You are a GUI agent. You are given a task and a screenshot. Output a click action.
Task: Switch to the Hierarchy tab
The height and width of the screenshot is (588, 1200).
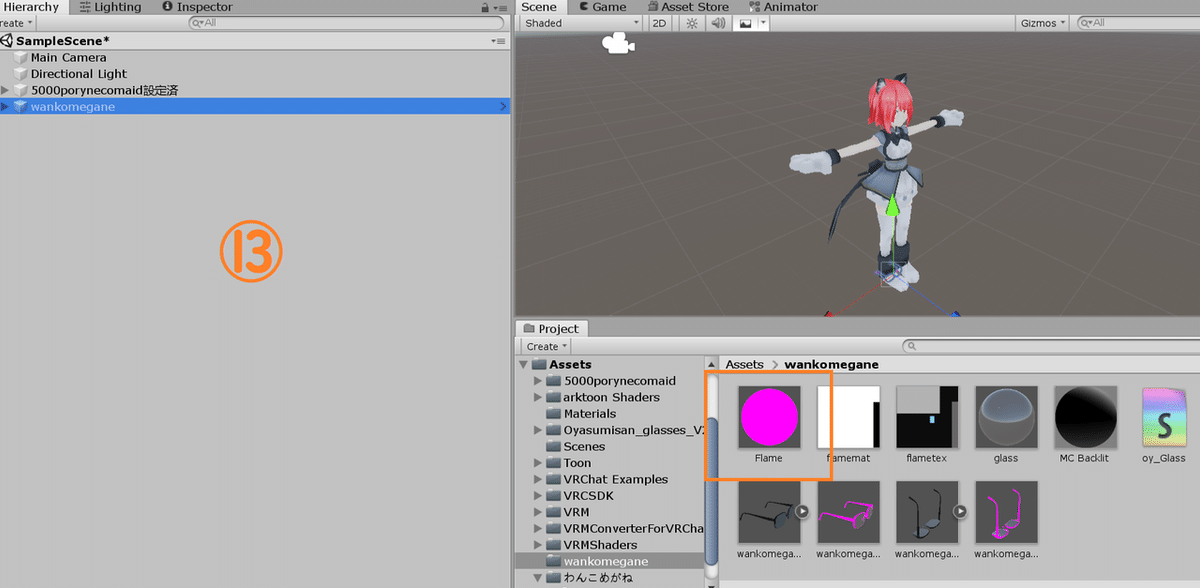31,7
